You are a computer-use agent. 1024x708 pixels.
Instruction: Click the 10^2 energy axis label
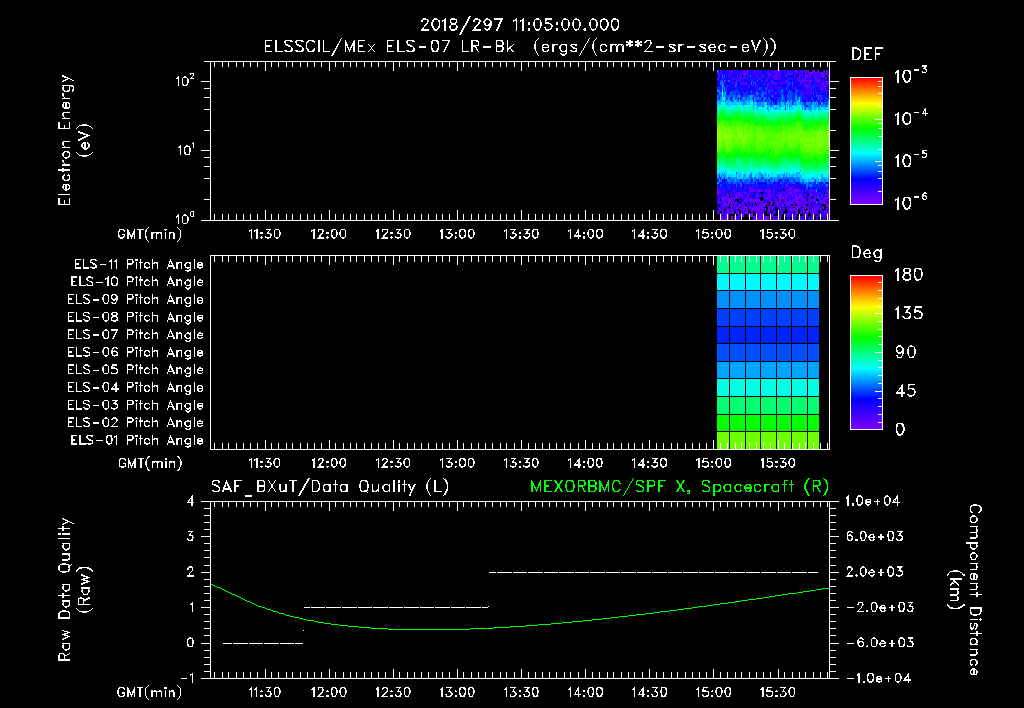click(x=185, y=81)
